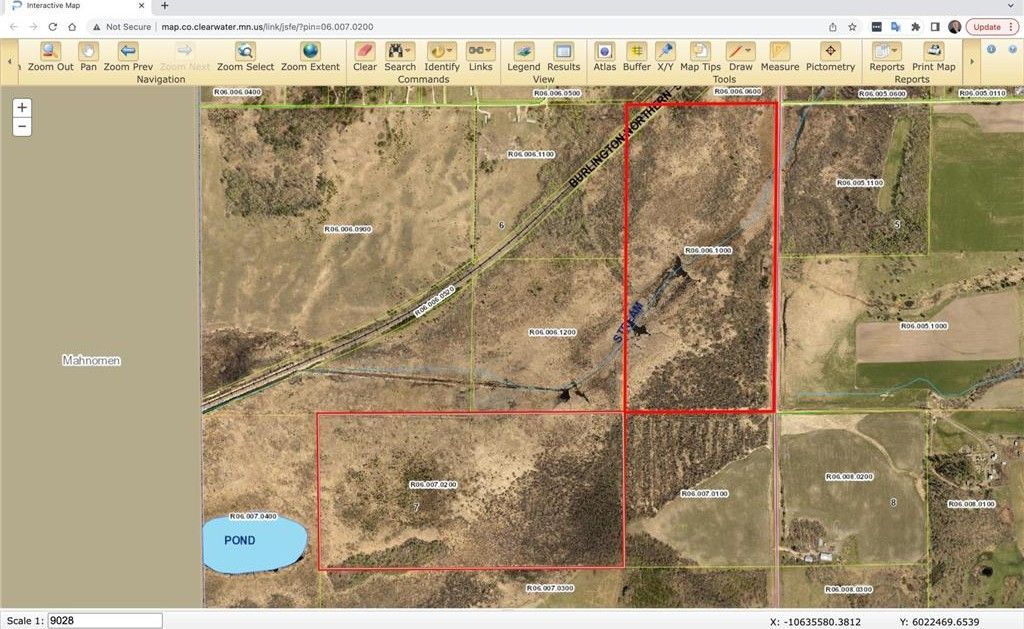Expand the Update dropdown in the browser

coord(991,27)
